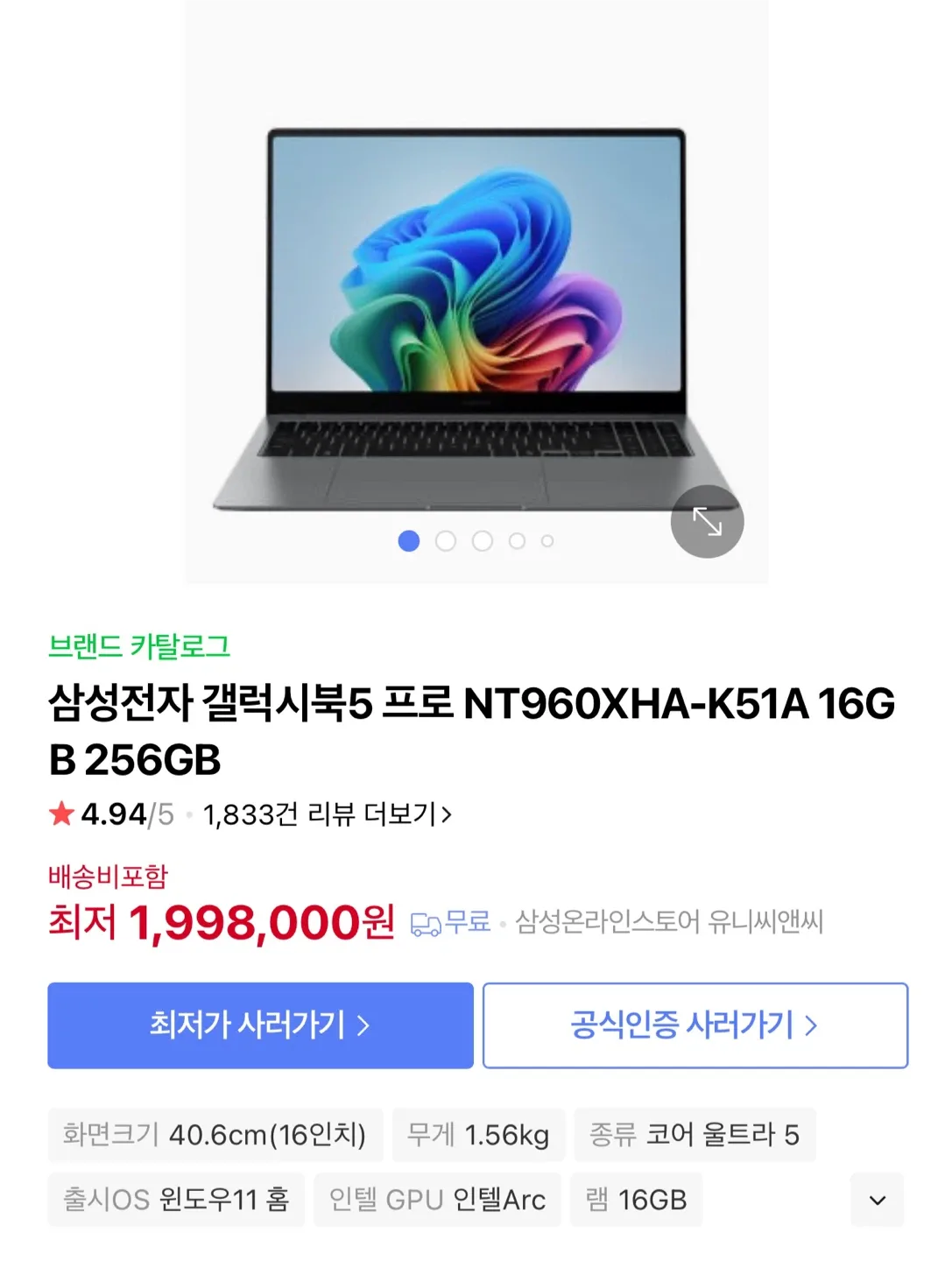
Task: Select the fifth smallest carousel dot
Action: pos(547,541)
